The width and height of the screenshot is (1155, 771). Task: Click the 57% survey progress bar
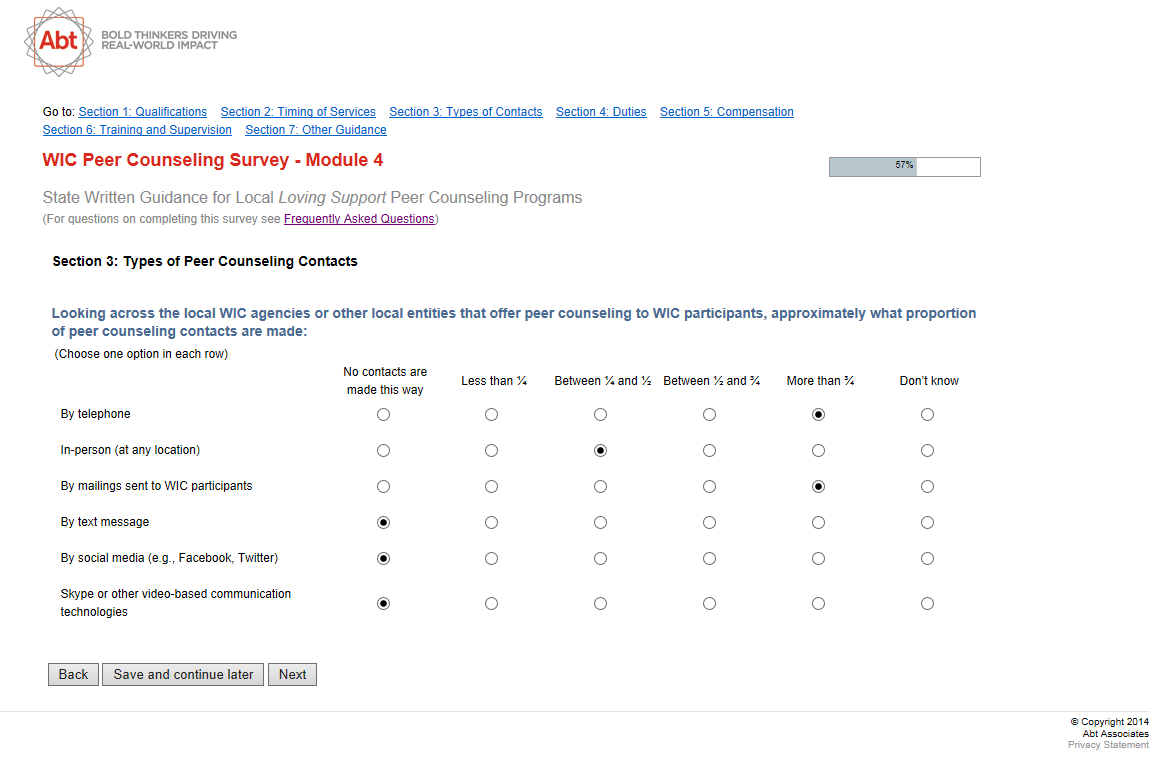[904, 167]
